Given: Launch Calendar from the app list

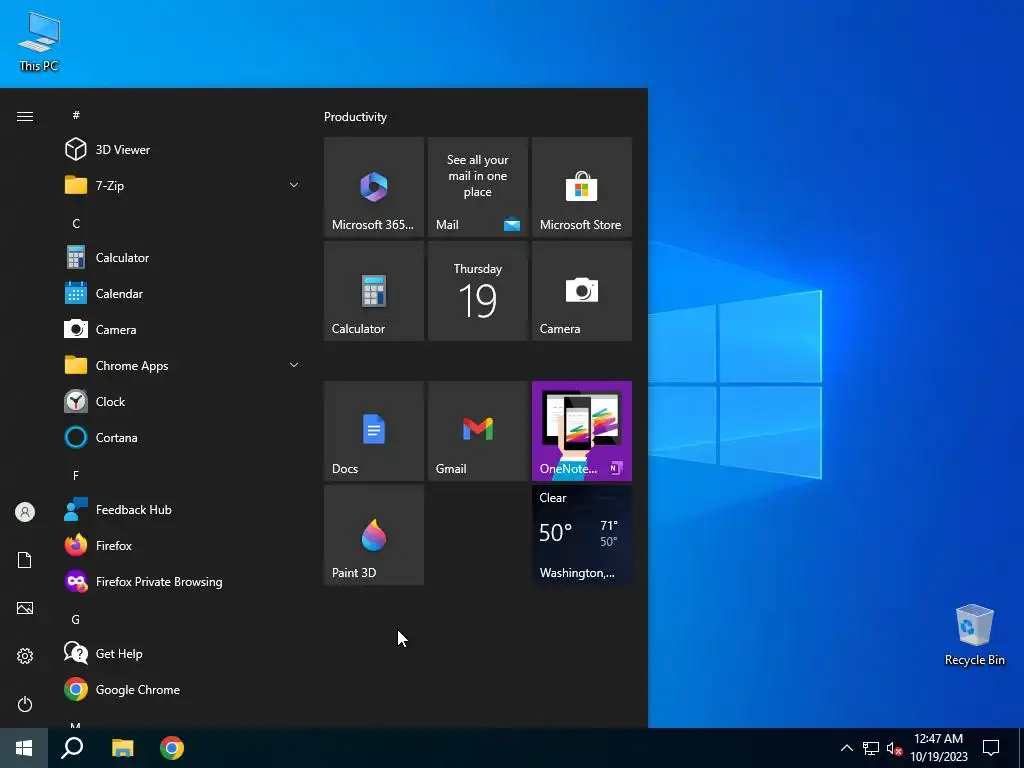Looking at the screenshot, I should [x=182, y=293].
